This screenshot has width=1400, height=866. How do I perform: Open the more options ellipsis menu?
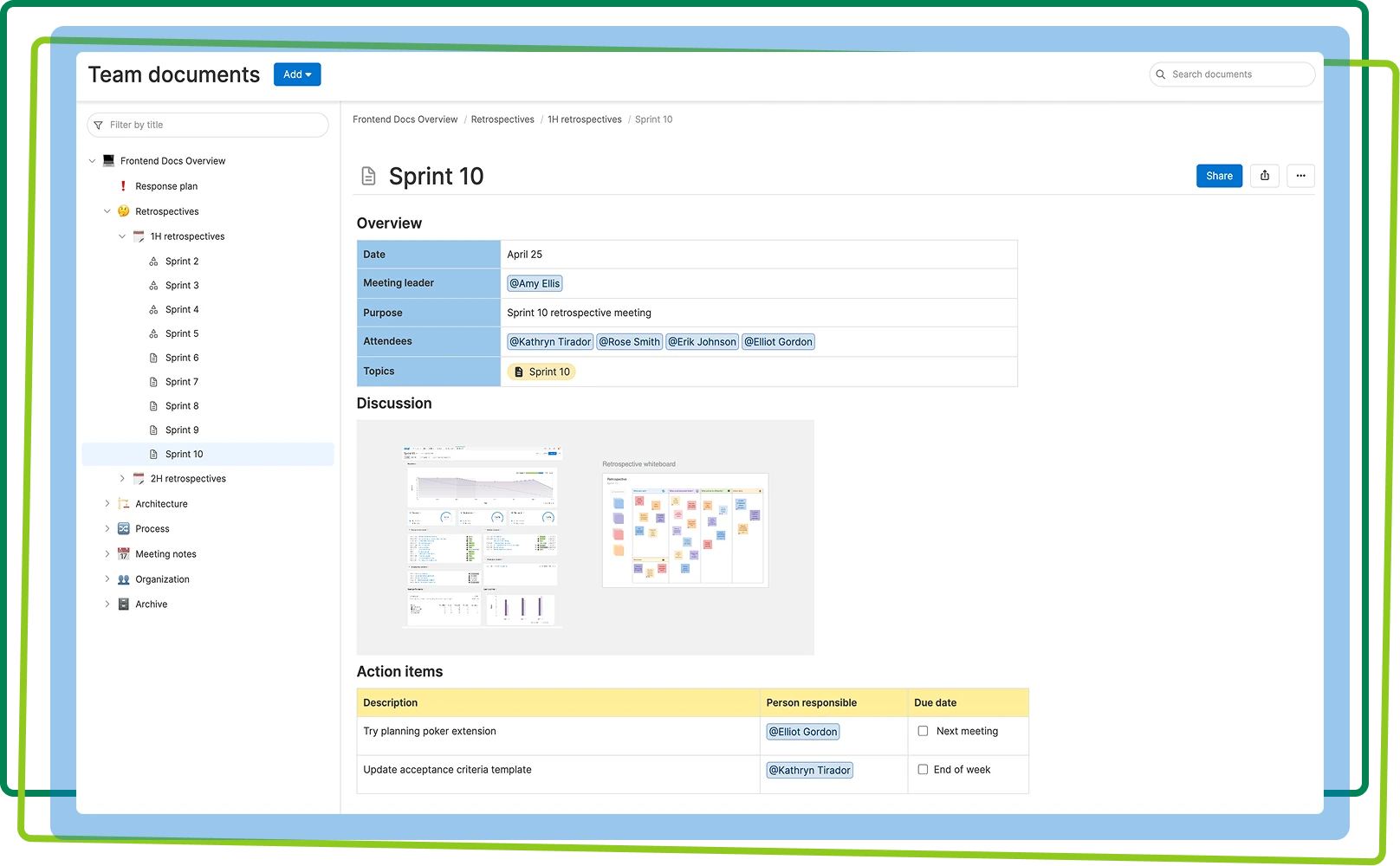click(x=1300, y=176)
